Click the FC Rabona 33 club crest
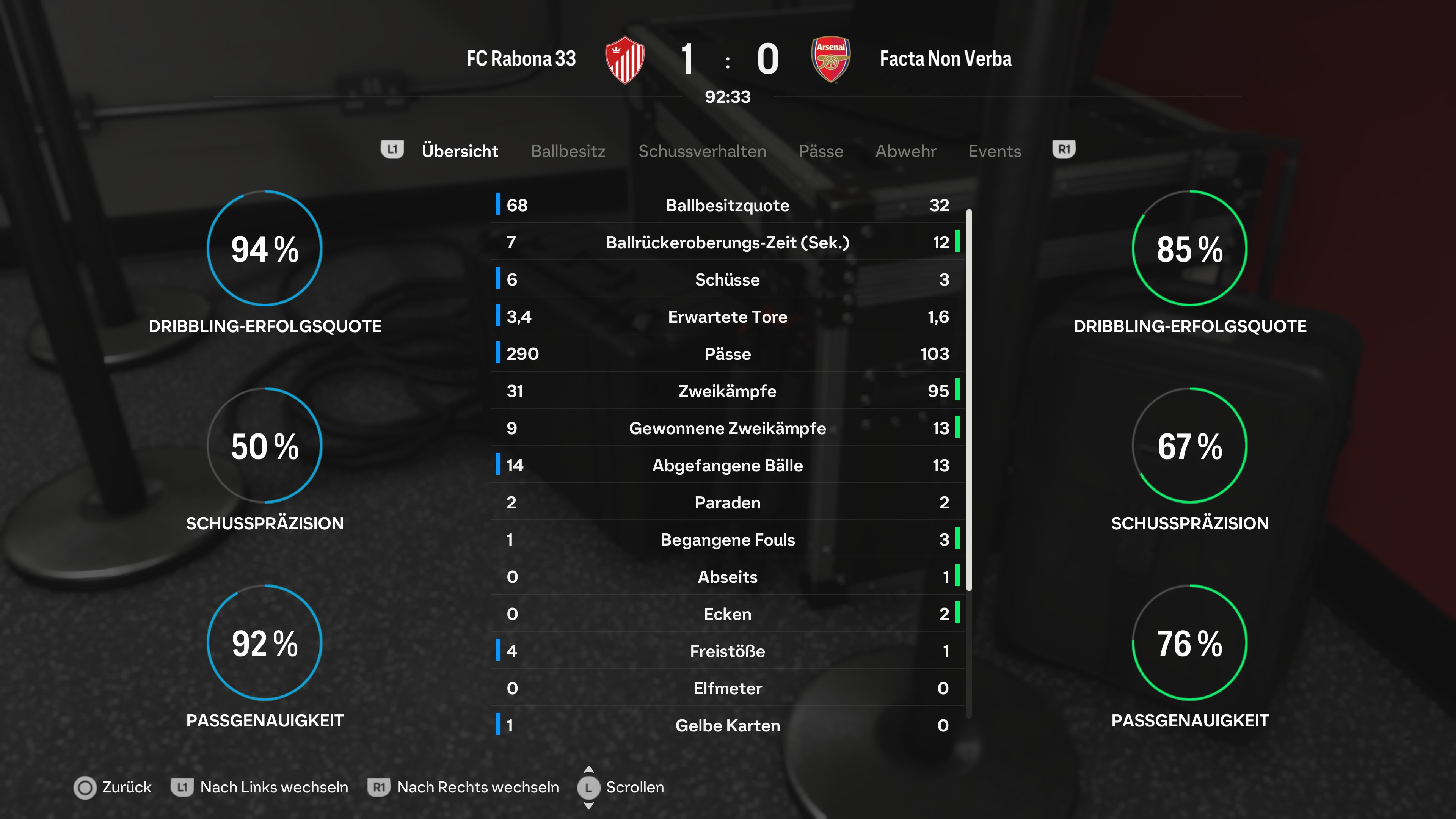Image resolution: width=1456 pixels, height=819 pixels. coord(624,60)
